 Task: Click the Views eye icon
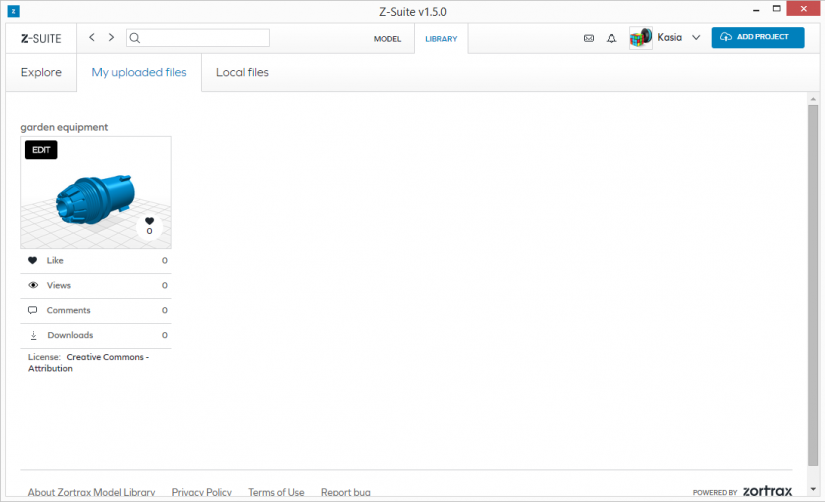click(x=33, y=285)
